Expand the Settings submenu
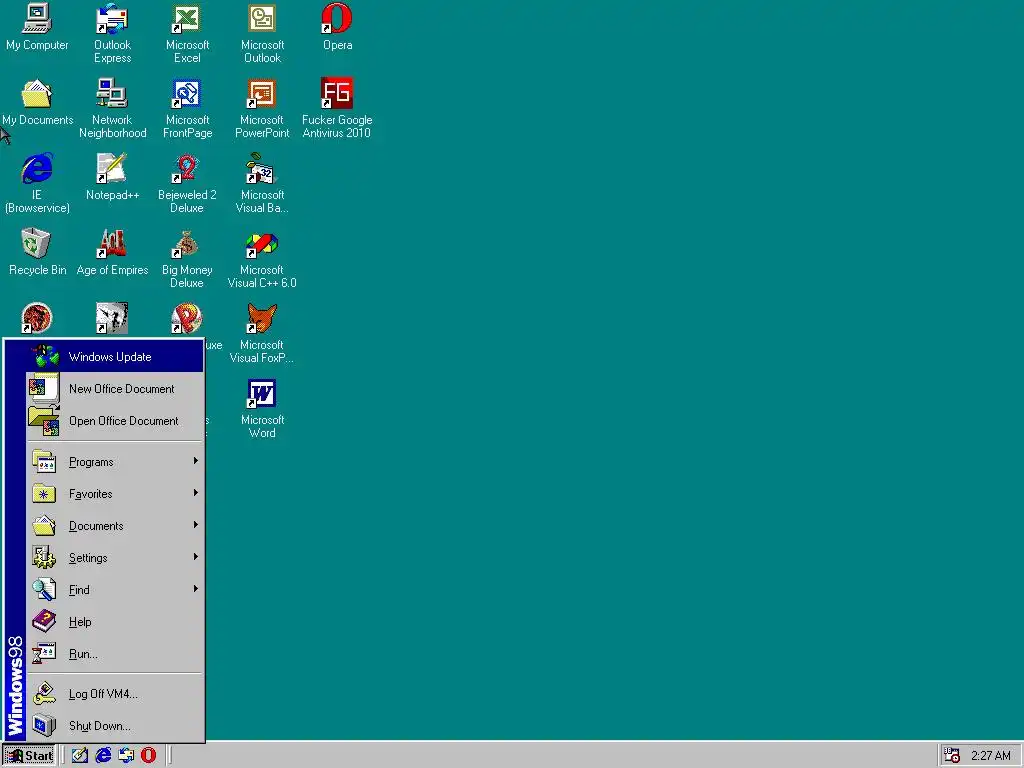This screenshot has height=768, width=1024. (x=115, y=558)
